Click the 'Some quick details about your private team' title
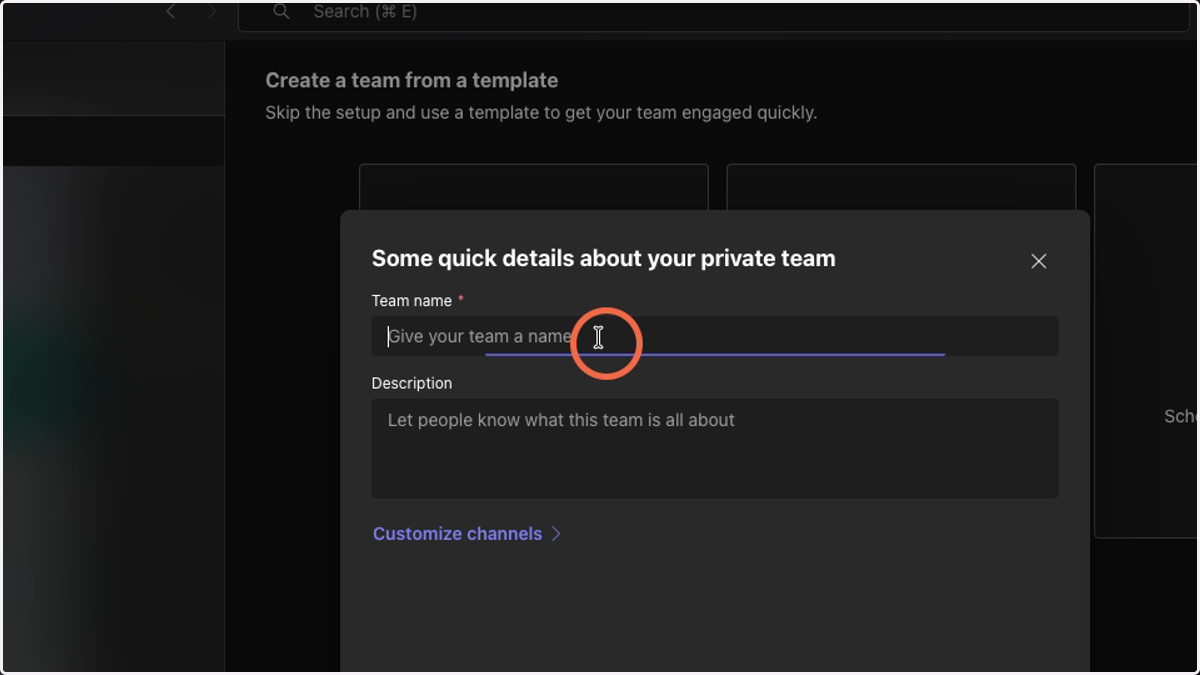Viewport: 1200px width, 675px height. pyautogui.click(x=603, y=258)
